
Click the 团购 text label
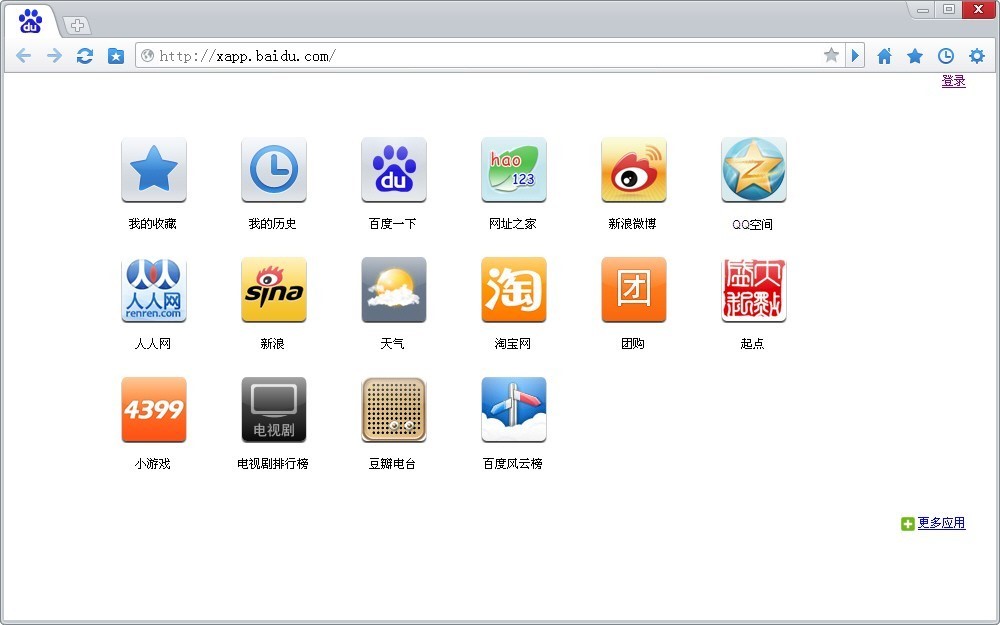633,344
